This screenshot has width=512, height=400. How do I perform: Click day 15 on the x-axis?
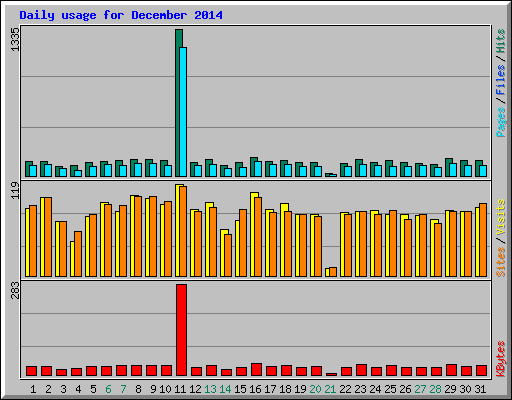240,389
